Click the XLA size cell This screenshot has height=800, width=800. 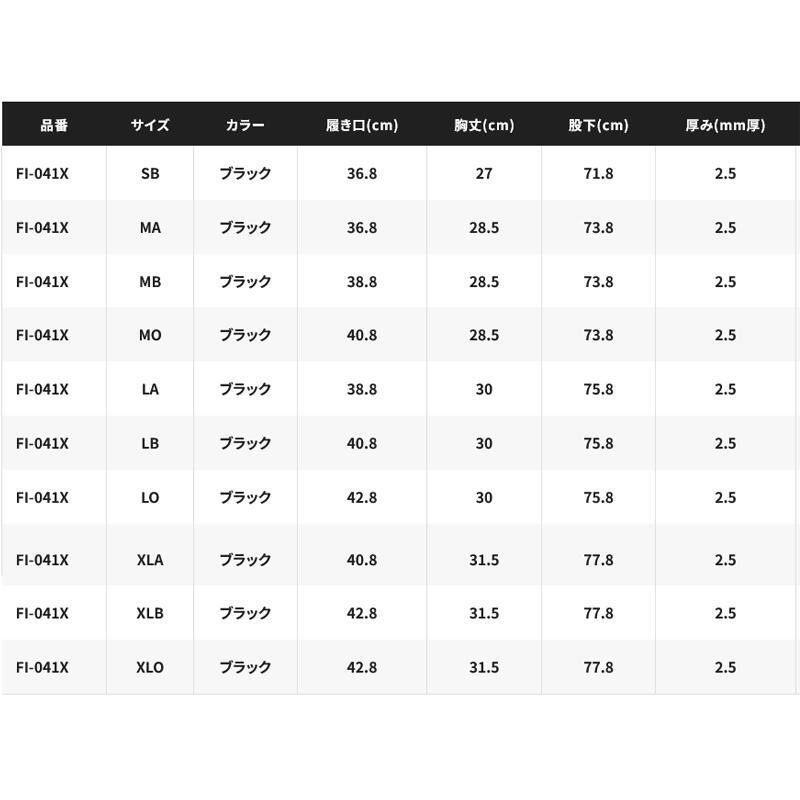coord(150,560)
